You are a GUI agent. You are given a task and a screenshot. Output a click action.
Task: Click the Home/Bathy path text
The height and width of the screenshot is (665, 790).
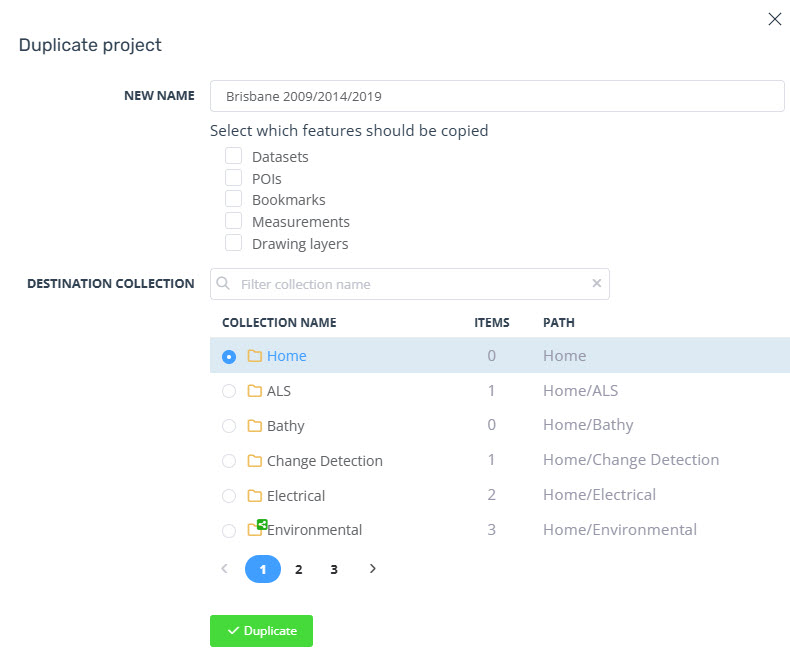coord(588,425)
